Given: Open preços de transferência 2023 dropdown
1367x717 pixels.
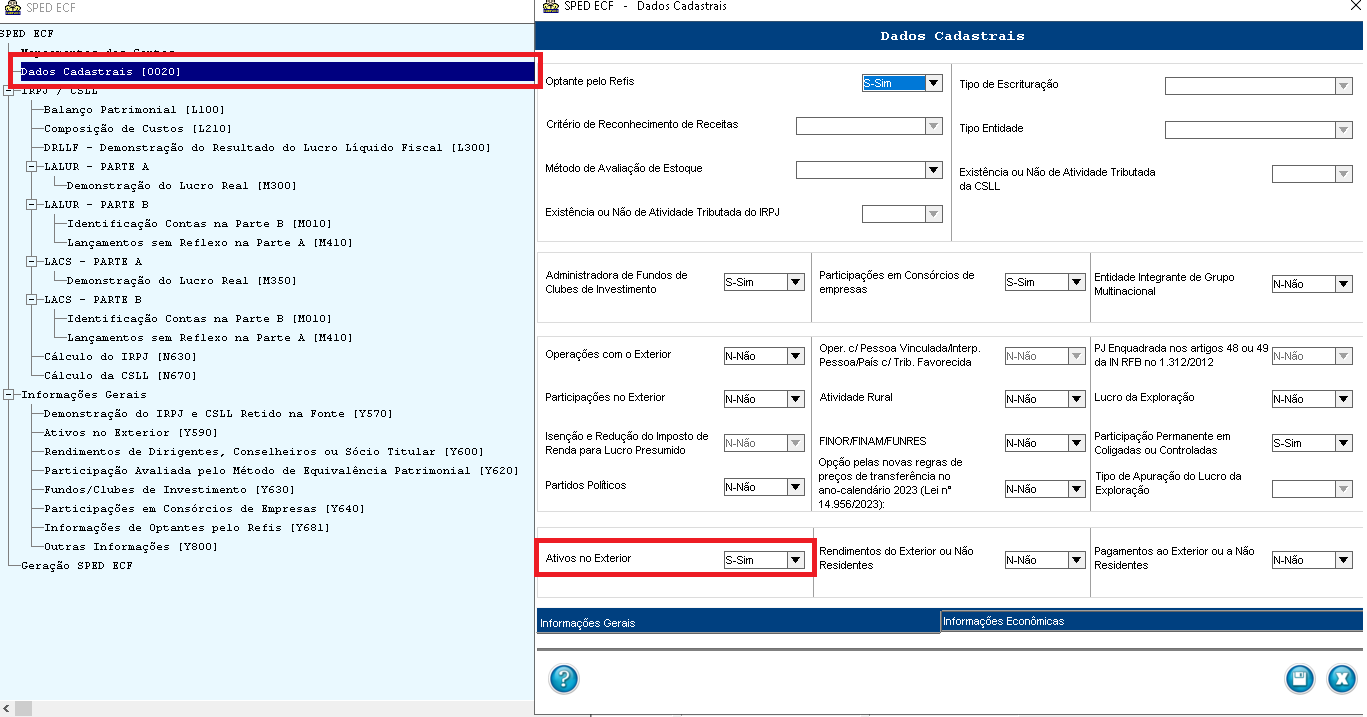Looking at the screenshot, I should coord(1075,489).
